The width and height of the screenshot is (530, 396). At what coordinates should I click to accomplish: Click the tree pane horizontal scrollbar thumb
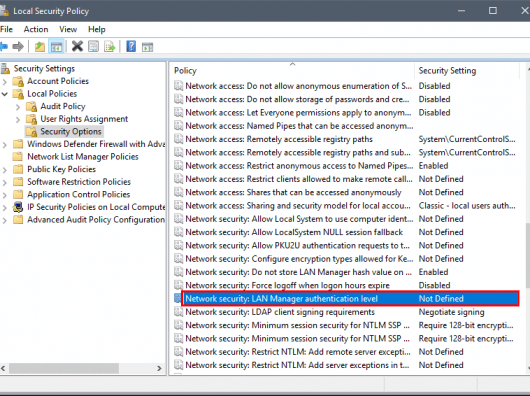click(64, 368)
